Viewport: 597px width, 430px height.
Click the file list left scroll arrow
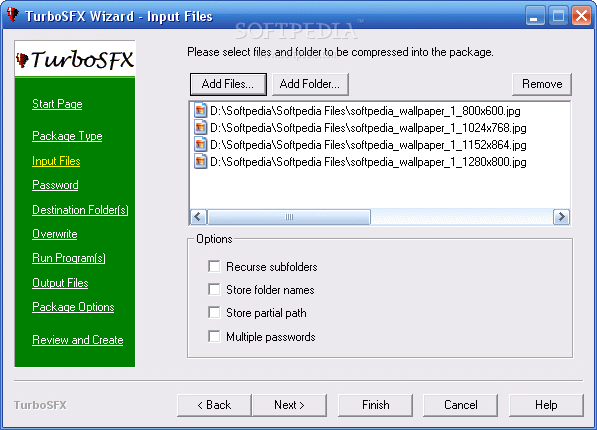(198, 217)
